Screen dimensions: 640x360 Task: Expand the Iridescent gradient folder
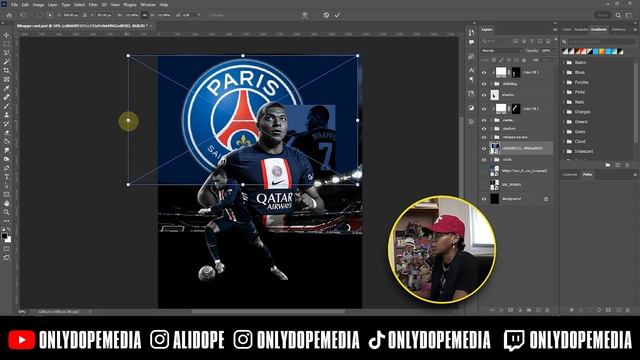pos(564,151)
